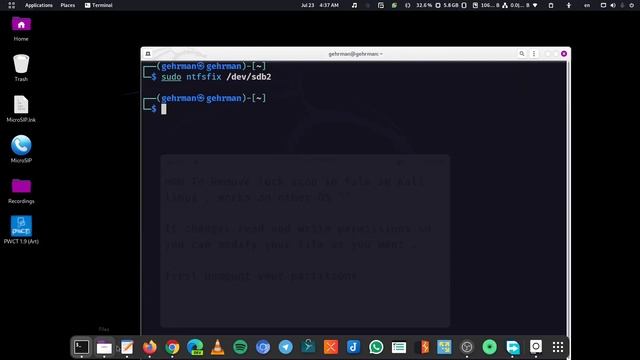The image size is (640, 360).
Task: Open the screenshot app in dock
Action: (536, 347)
